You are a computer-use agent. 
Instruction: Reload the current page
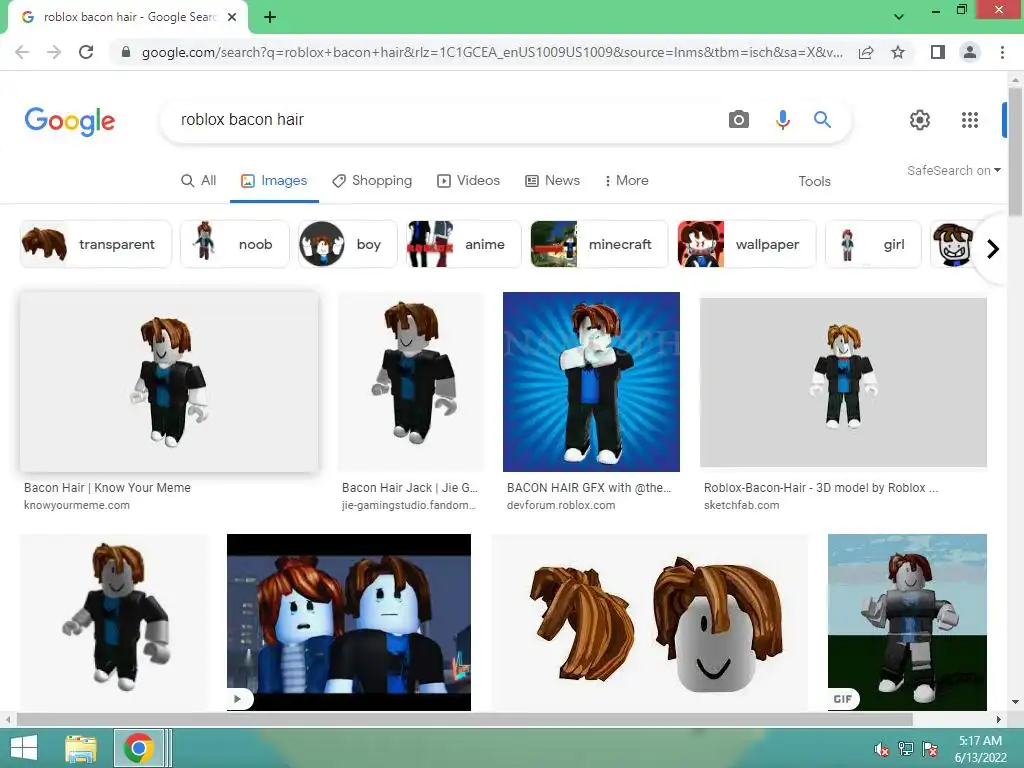(x=86, y=52)
